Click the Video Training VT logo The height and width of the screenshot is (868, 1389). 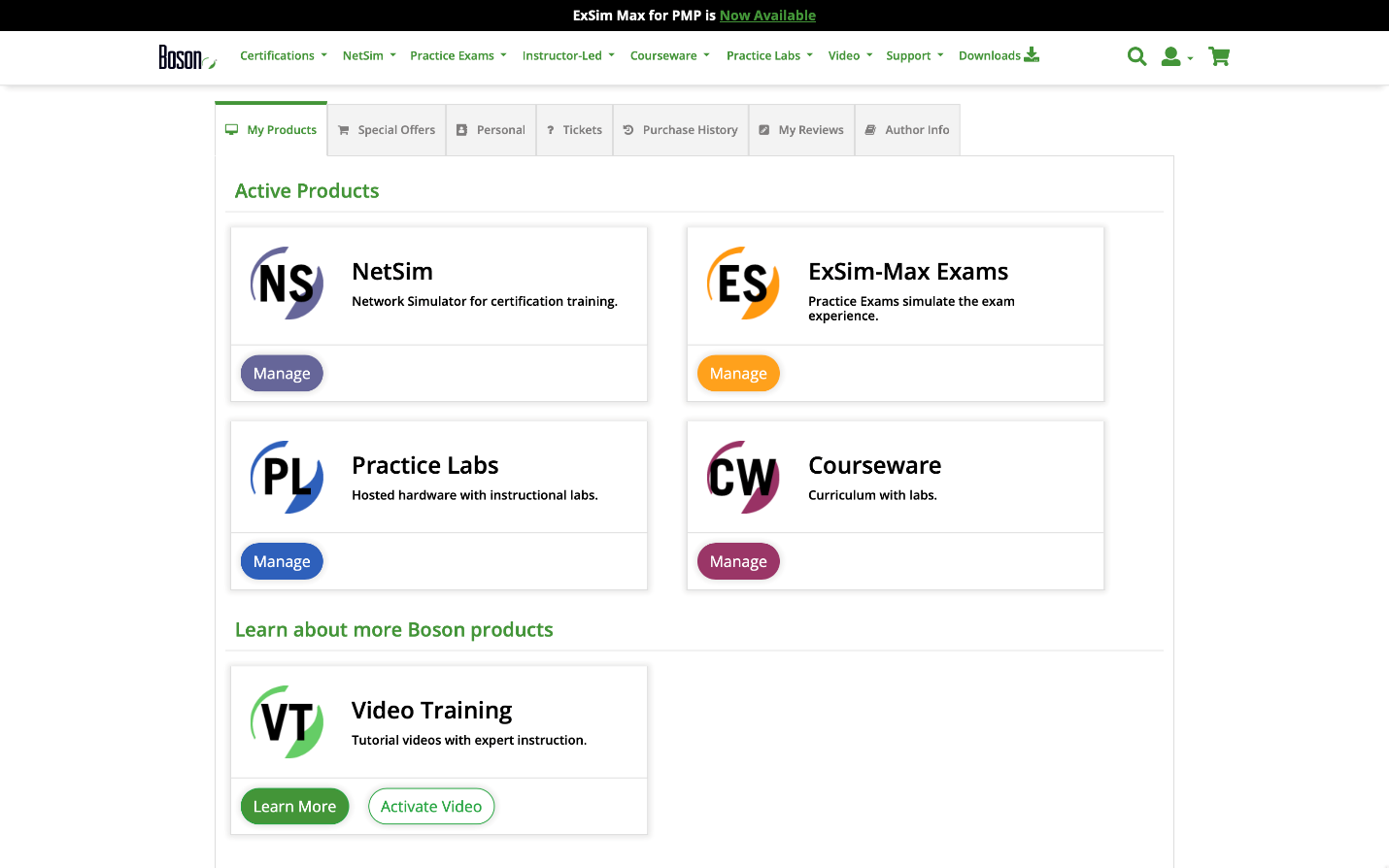click(x=287, y=722)
